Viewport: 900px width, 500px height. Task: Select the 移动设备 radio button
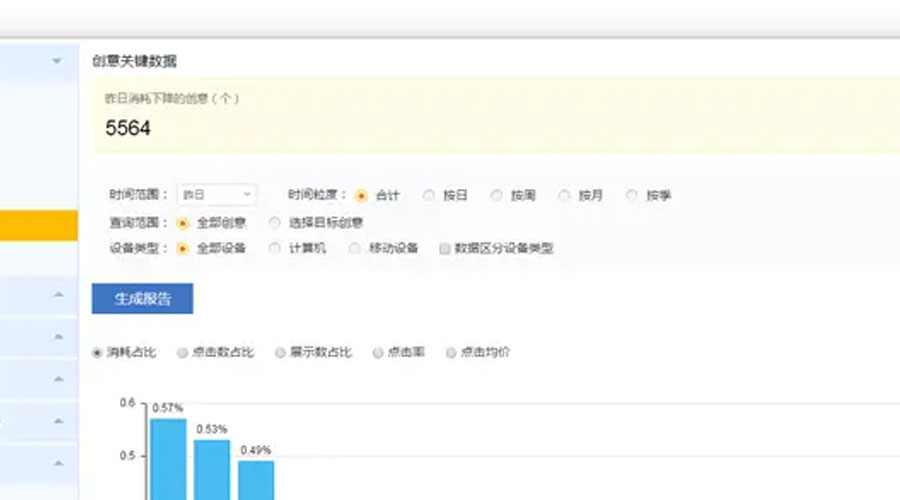pyautogui.click(x=355, y=248)
